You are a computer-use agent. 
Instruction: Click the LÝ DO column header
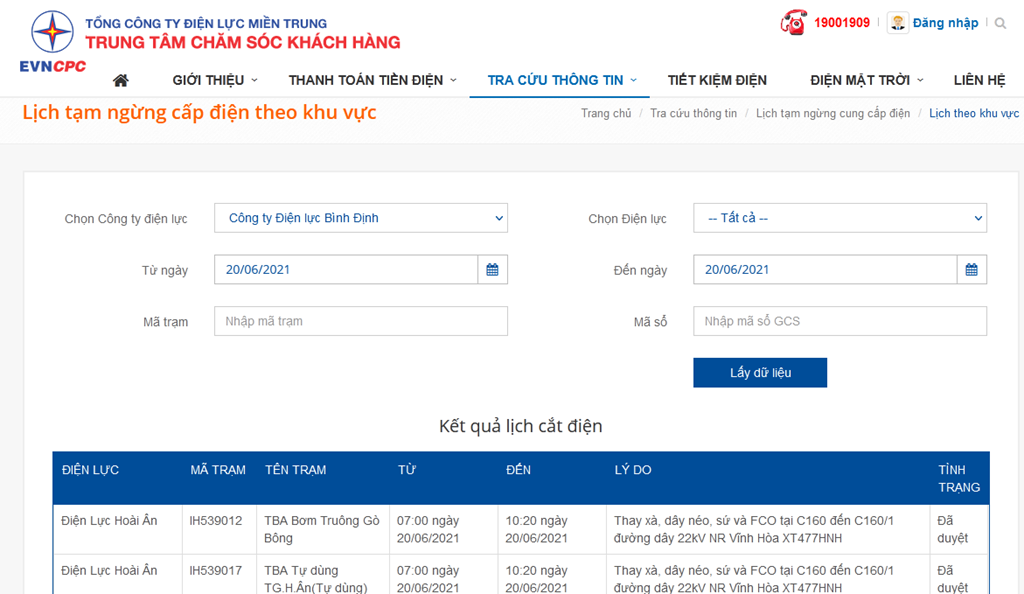[x=633, y=470]
